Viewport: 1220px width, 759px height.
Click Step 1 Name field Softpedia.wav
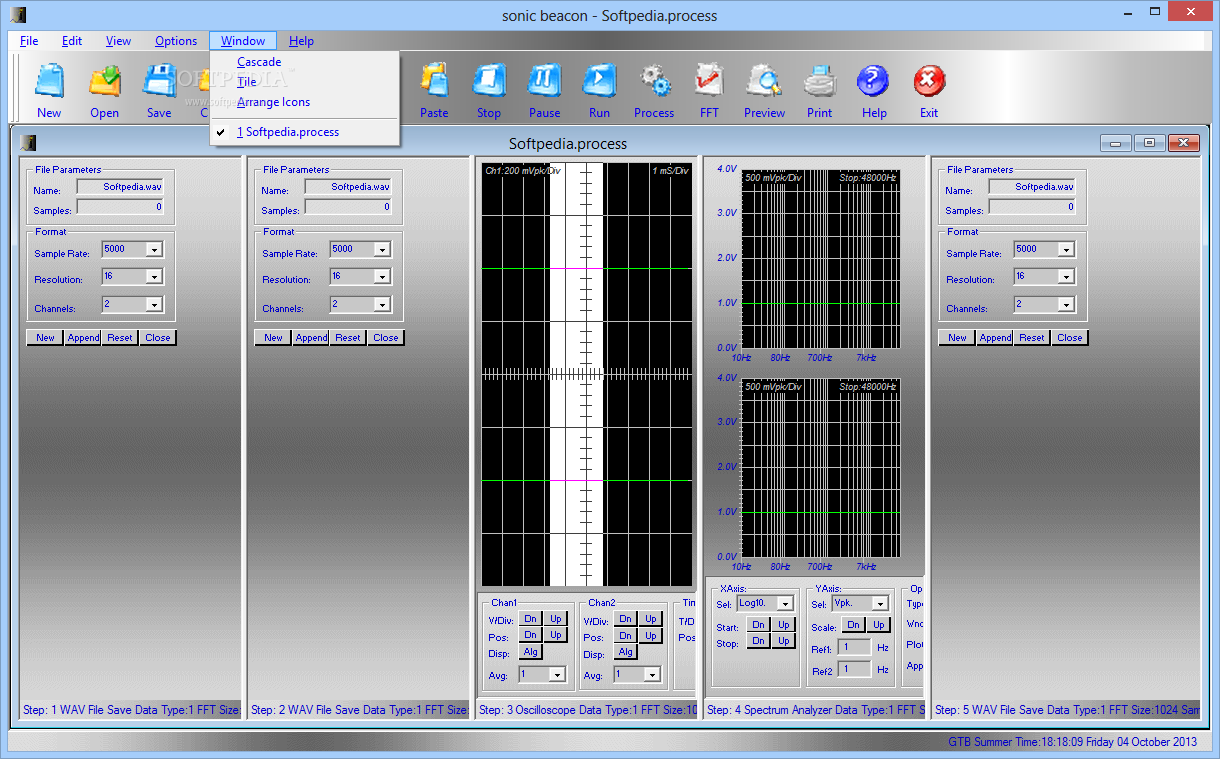click(120, 187)
